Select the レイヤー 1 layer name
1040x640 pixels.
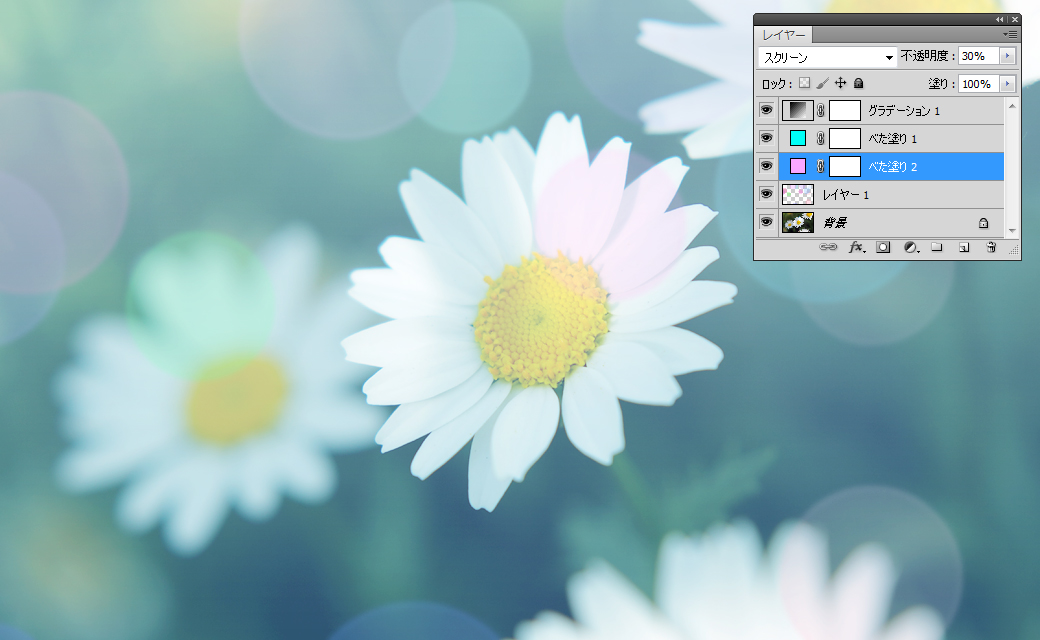pos(846,194)
